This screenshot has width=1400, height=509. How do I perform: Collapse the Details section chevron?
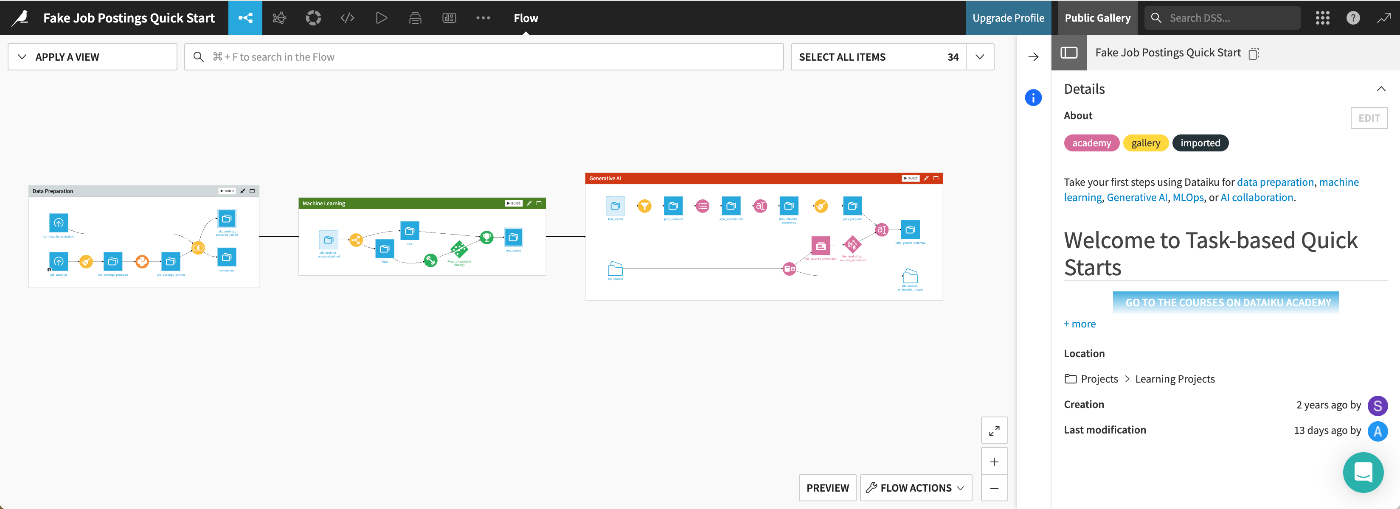[x=1381, y=89]
